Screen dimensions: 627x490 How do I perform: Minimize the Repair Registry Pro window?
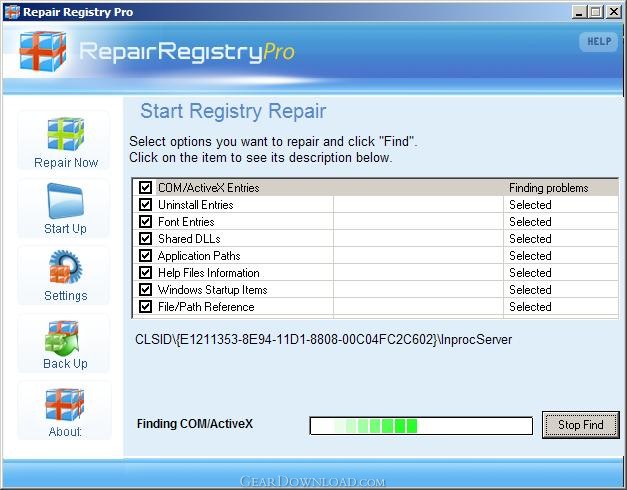pyautogui.click(x=579, y=12)
